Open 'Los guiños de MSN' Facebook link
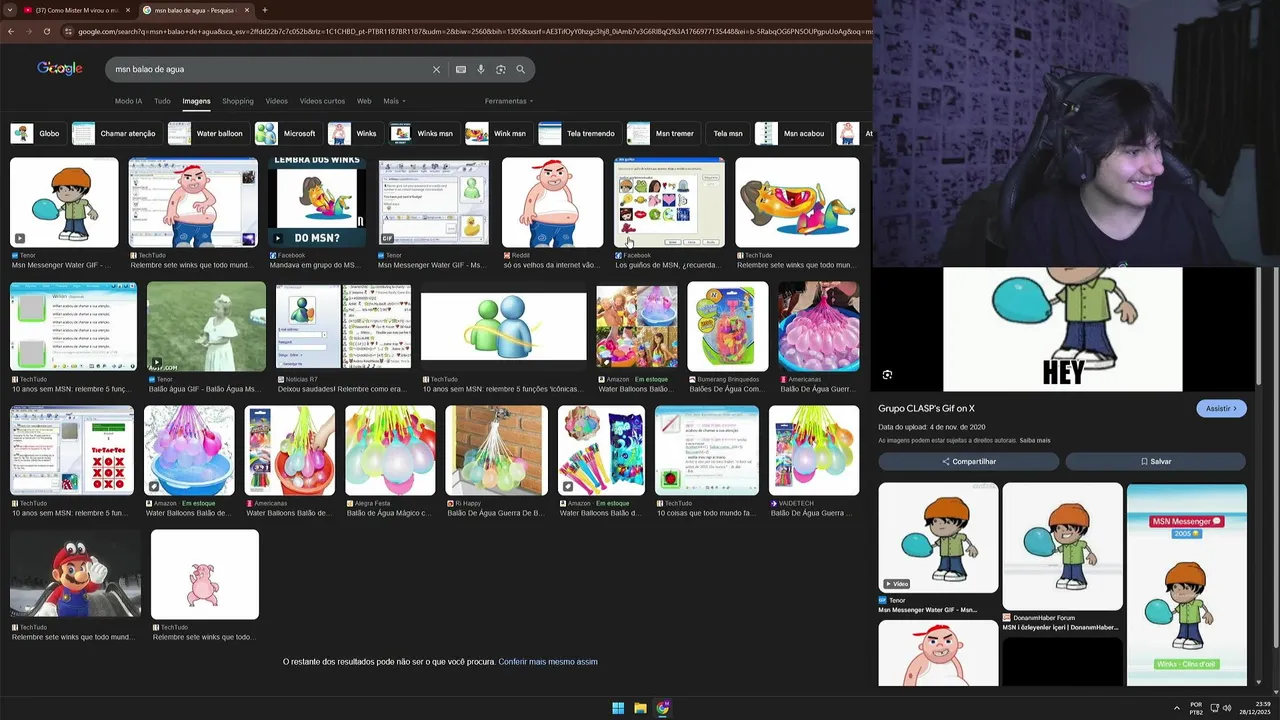 668,265
